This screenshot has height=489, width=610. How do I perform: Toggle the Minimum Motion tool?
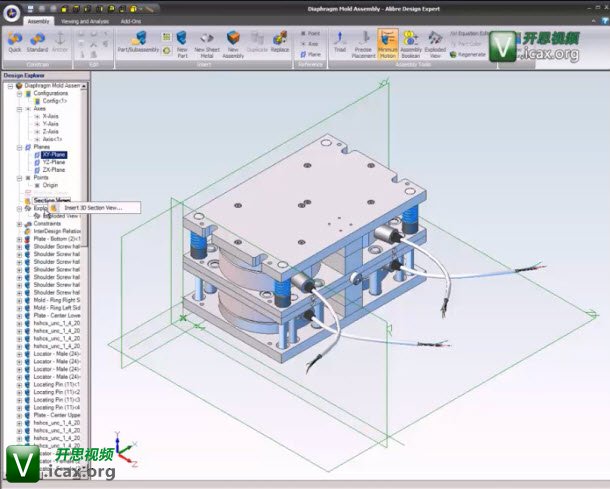click(x=387, y=40)
